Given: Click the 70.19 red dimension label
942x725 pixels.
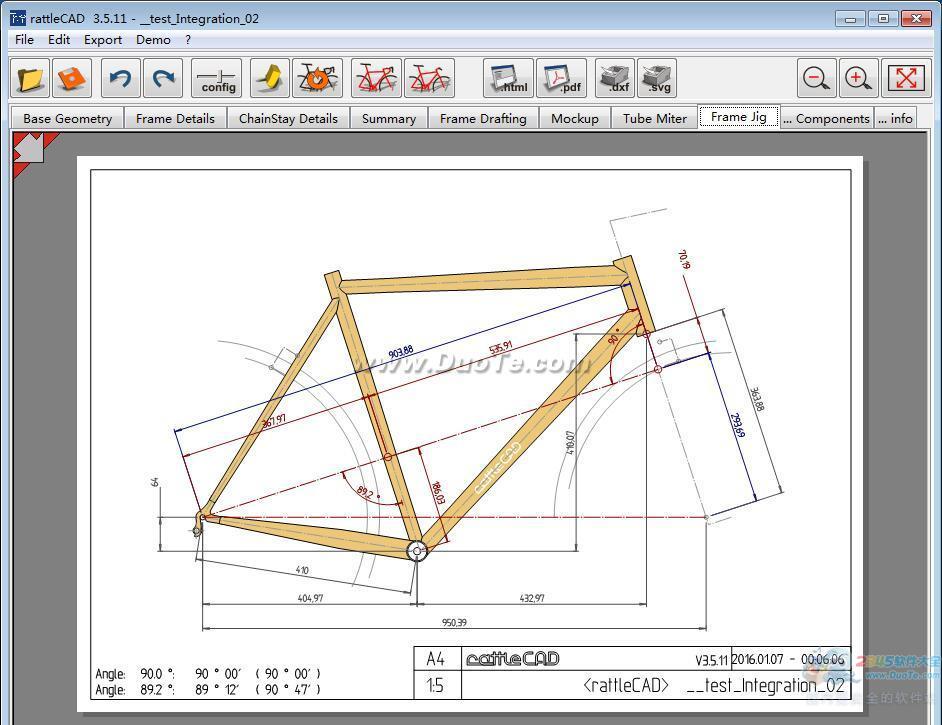Looking at the screenshot, I should (684, 259).
